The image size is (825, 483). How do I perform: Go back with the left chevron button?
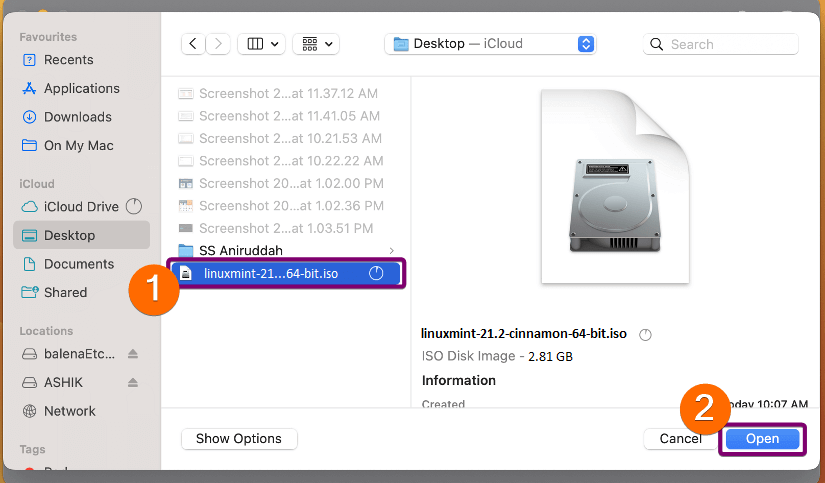click(193, 44)
